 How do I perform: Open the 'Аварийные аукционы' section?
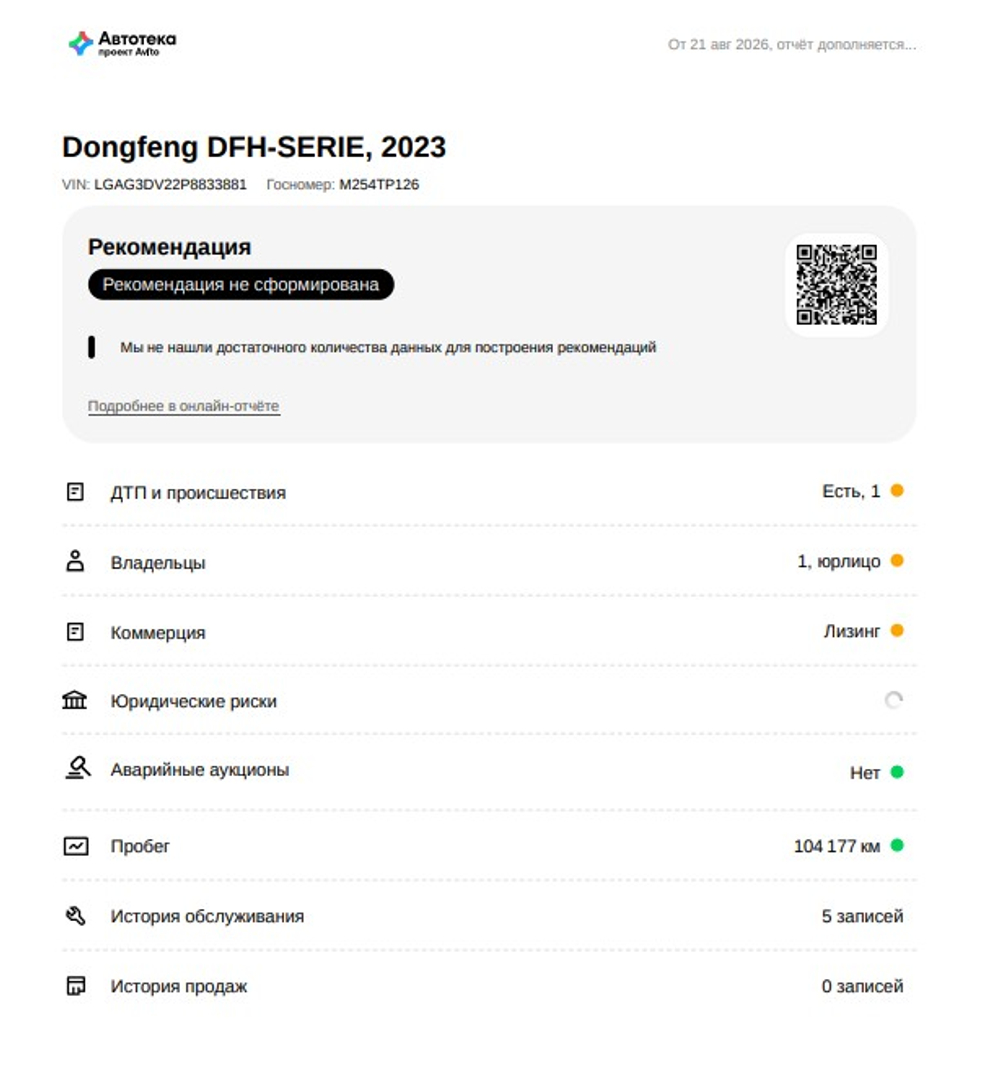tap(489, 771)
